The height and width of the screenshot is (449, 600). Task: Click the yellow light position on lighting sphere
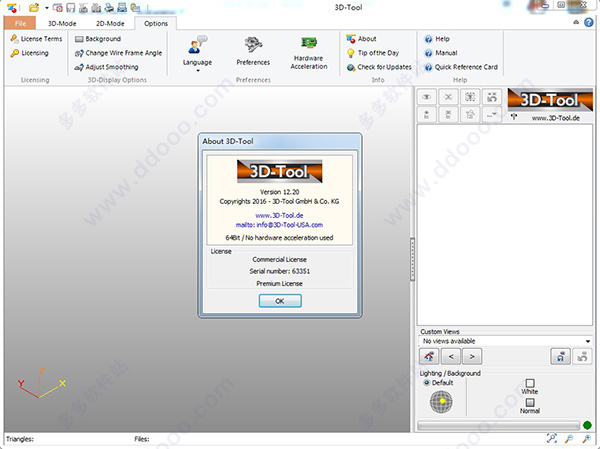(x=442, y=401)
